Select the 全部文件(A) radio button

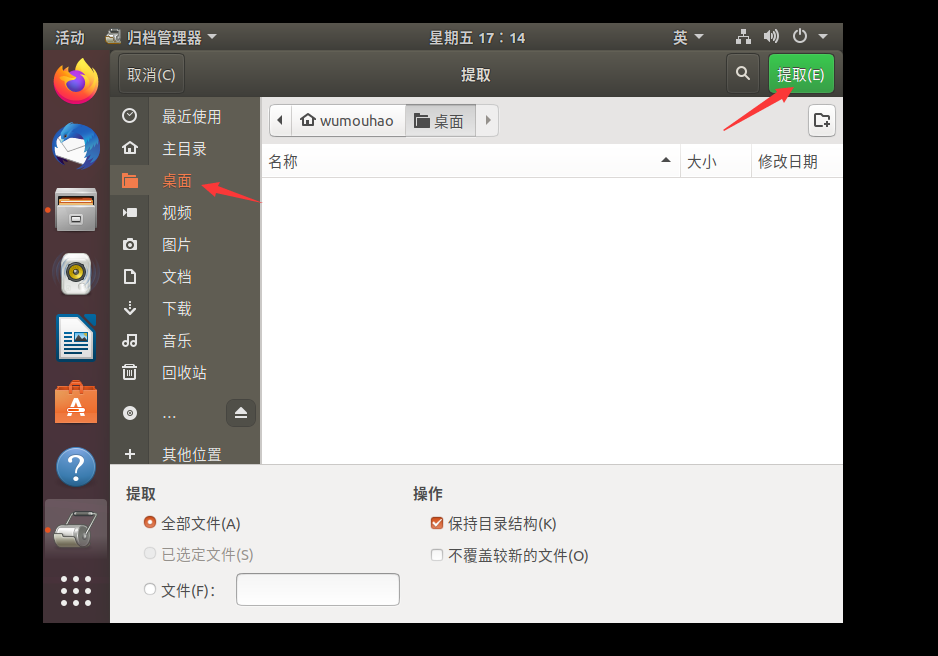(x=150, y=523)
